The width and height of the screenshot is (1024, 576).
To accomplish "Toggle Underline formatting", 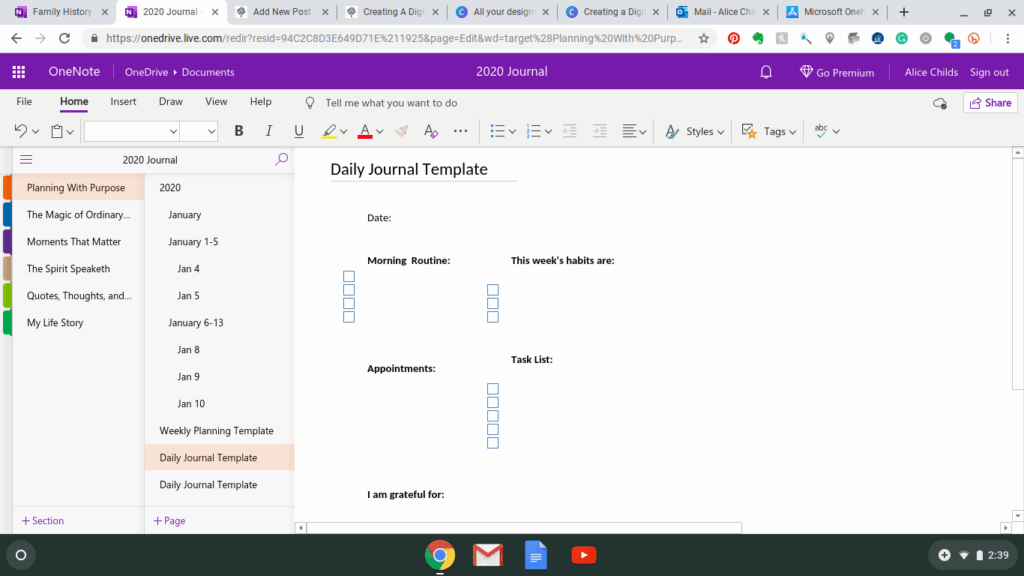I will pyautogui.click(x=298, y=131).
